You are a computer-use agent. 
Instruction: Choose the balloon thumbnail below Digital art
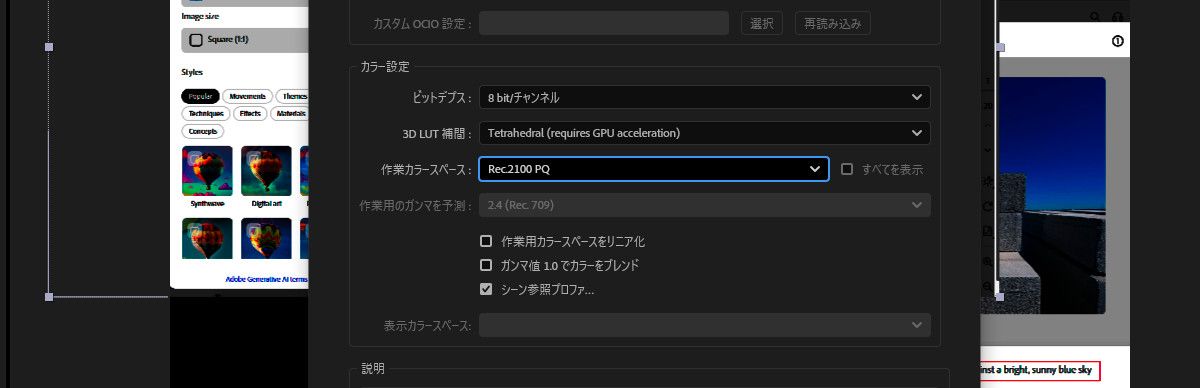coord(266,239)
